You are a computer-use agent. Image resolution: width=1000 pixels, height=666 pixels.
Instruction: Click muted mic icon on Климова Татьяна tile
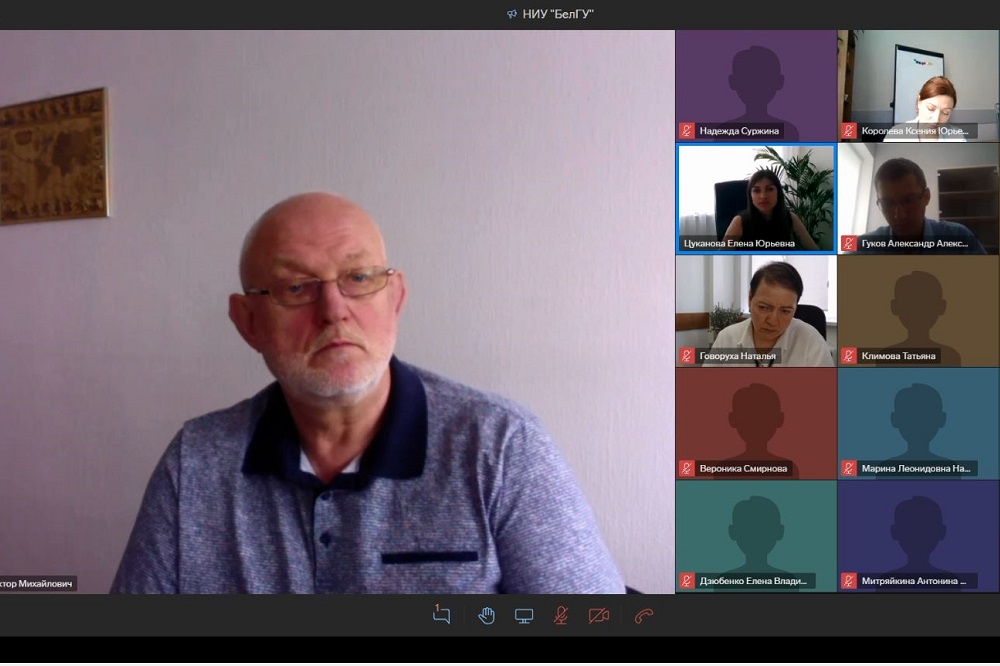pos(849,355)
